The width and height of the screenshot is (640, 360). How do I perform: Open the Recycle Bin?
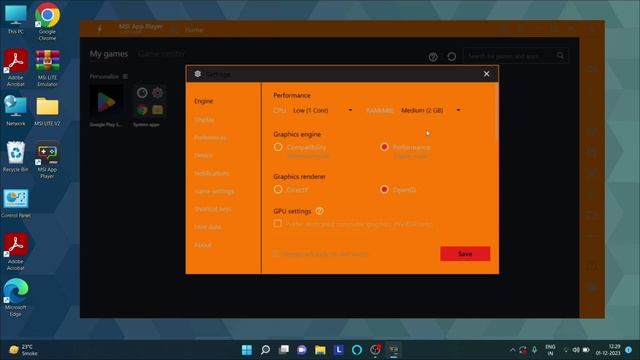pos(16,156)
